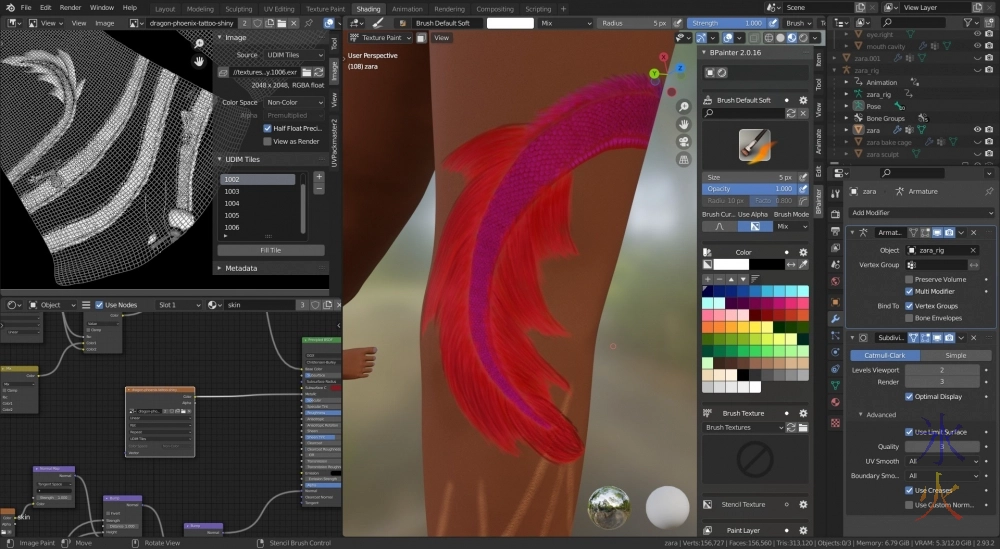Open the Modifier properties wrench tab
This screenshot has height=549, width=1000.
click(835, 318)
